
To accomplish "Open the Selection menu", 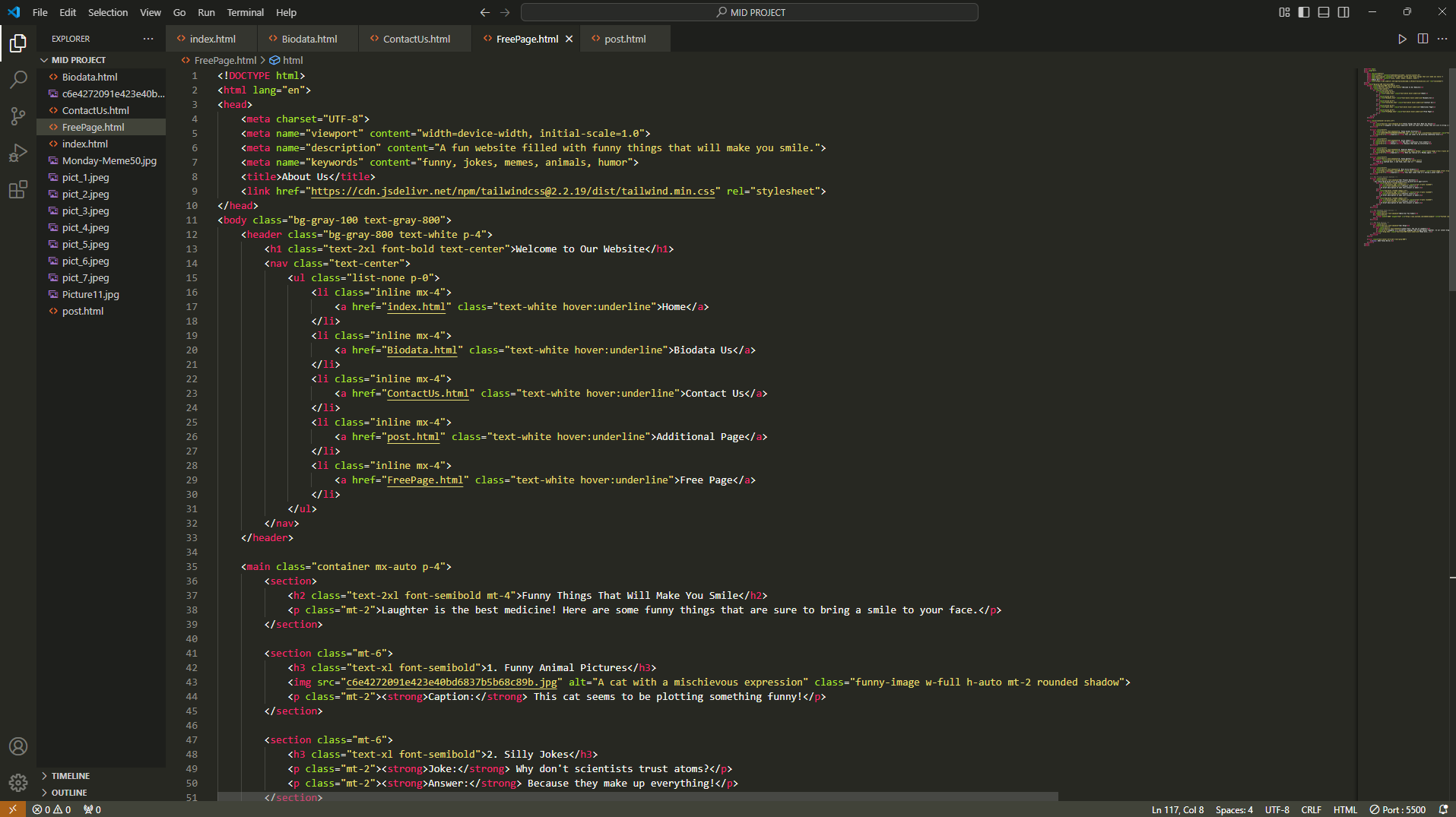I will [x=108, y=12].
